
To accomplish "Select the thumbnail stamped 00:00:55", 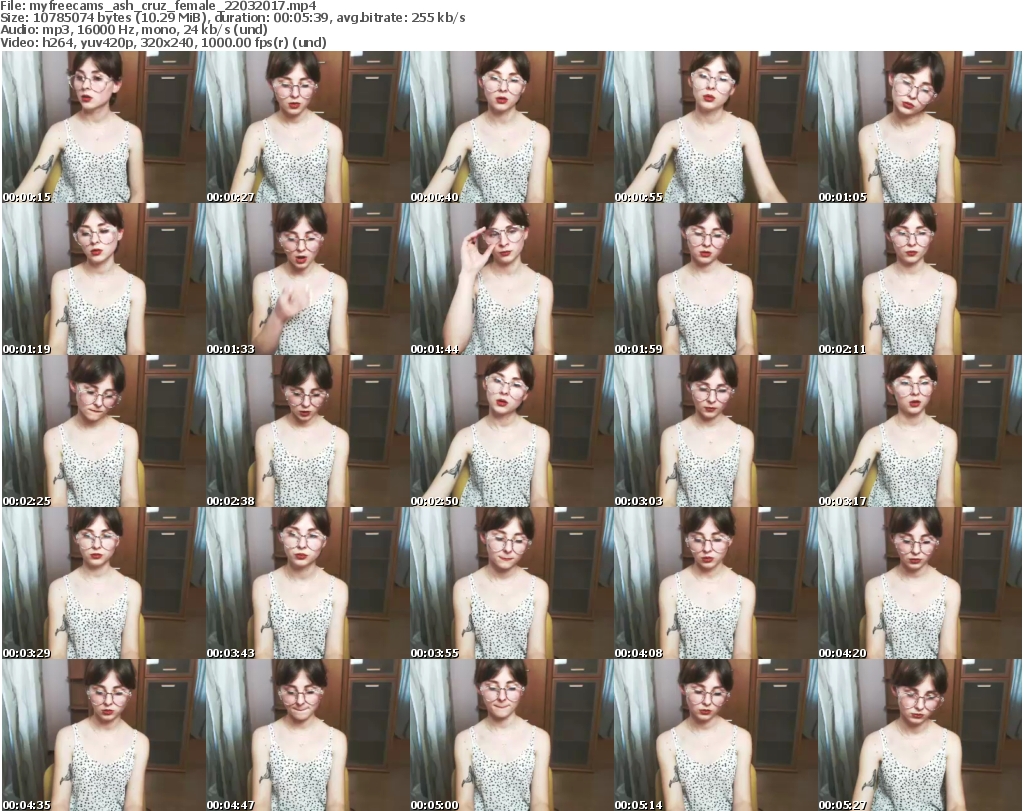I will [715, 127].
